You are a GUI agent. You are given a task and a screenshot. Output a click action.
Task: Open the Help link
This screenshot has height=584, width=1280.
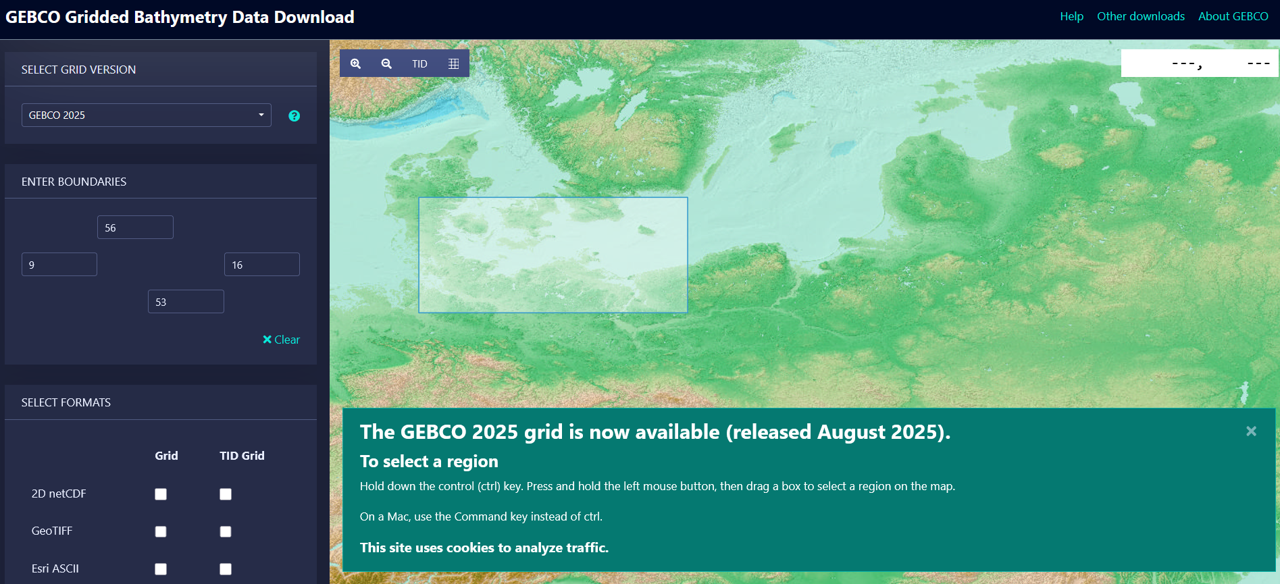tap(1071, 16)
